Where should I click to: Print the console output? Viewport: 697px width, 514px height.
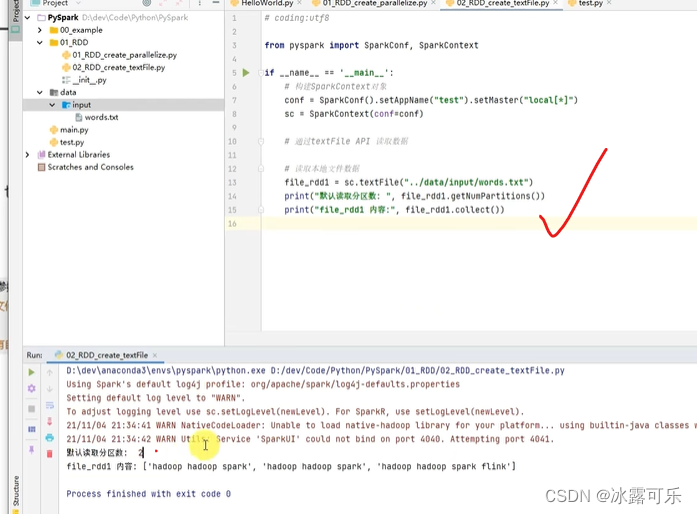(x=49, y=438)
